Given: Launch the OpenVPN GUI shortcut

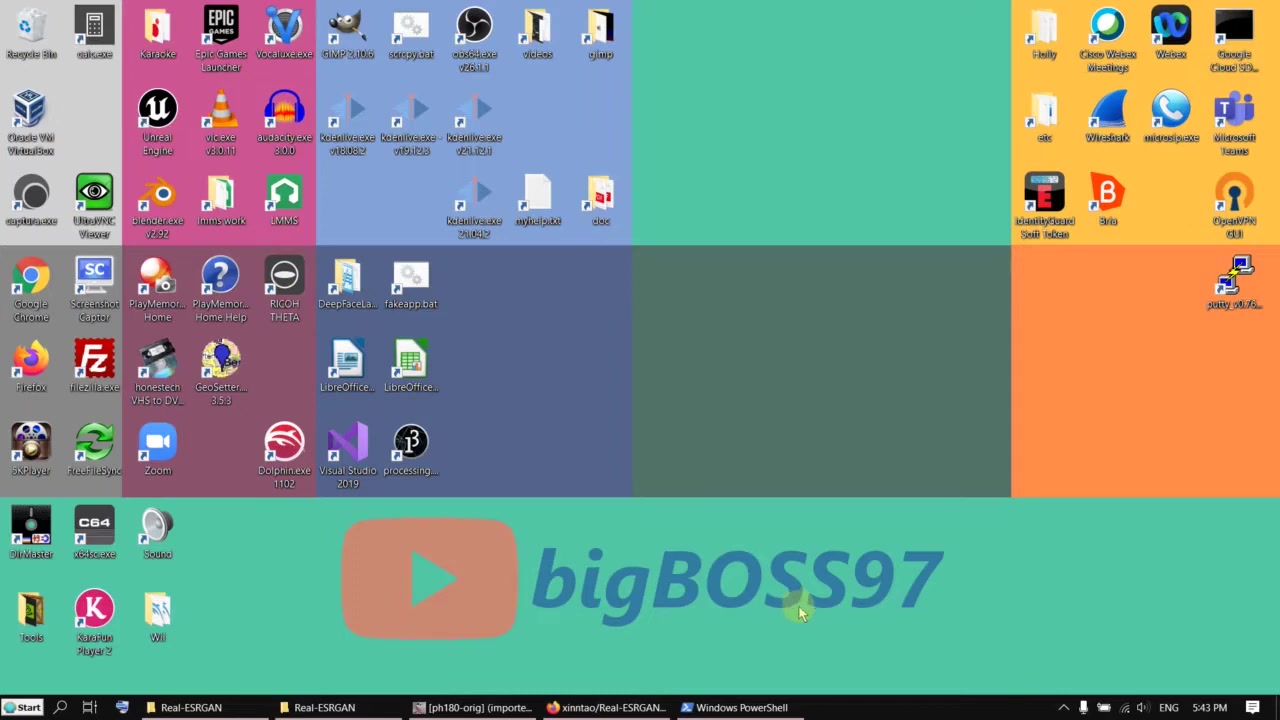Looking at the screenshot, I should pos(1234,207).
